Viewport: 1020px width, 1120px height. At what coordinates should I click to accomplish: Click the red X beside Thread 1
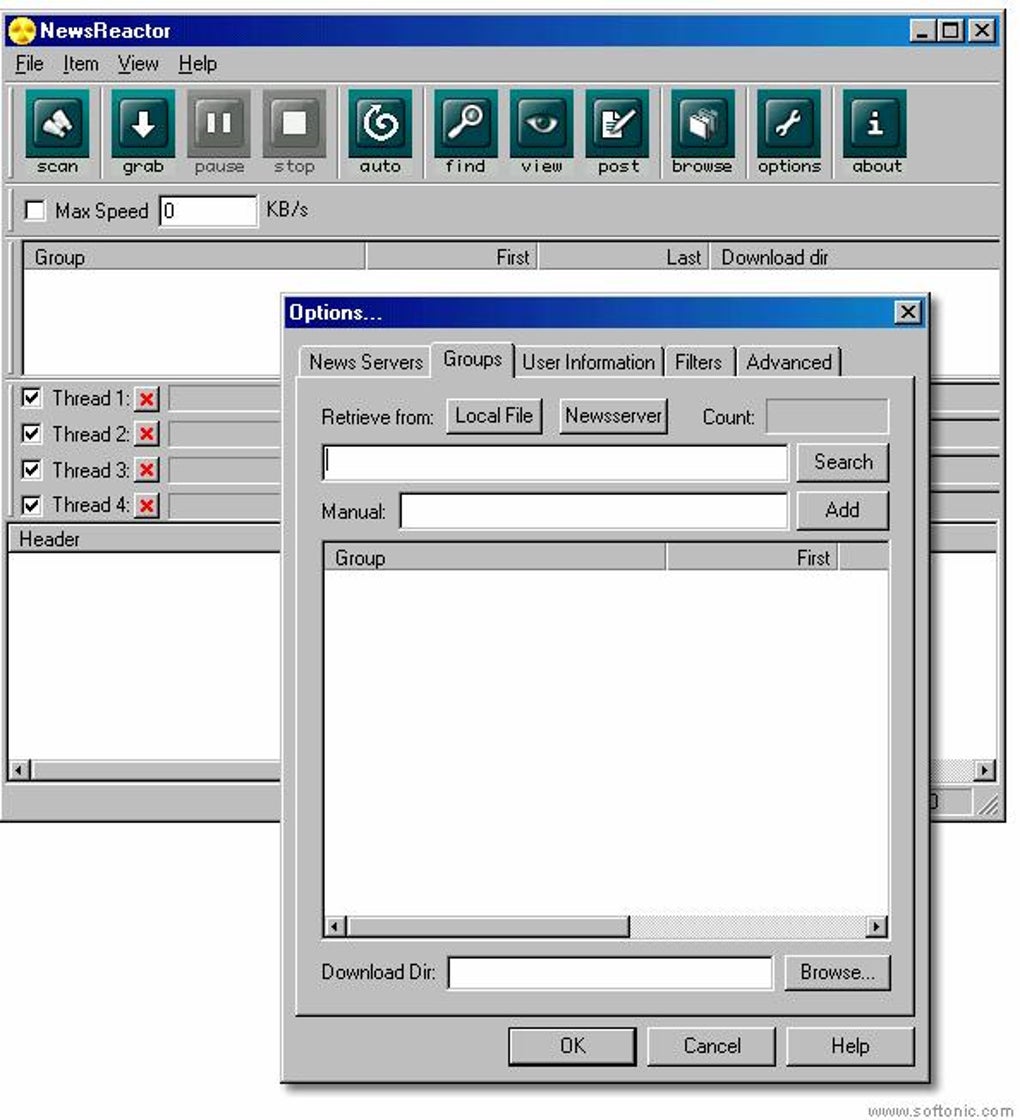146,399
